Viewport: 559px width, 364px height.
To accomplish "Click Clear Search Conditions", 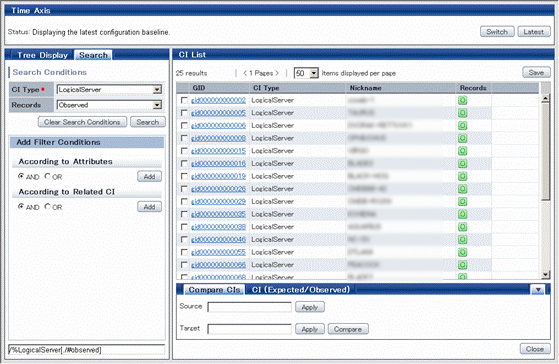I will coord(82,122).
